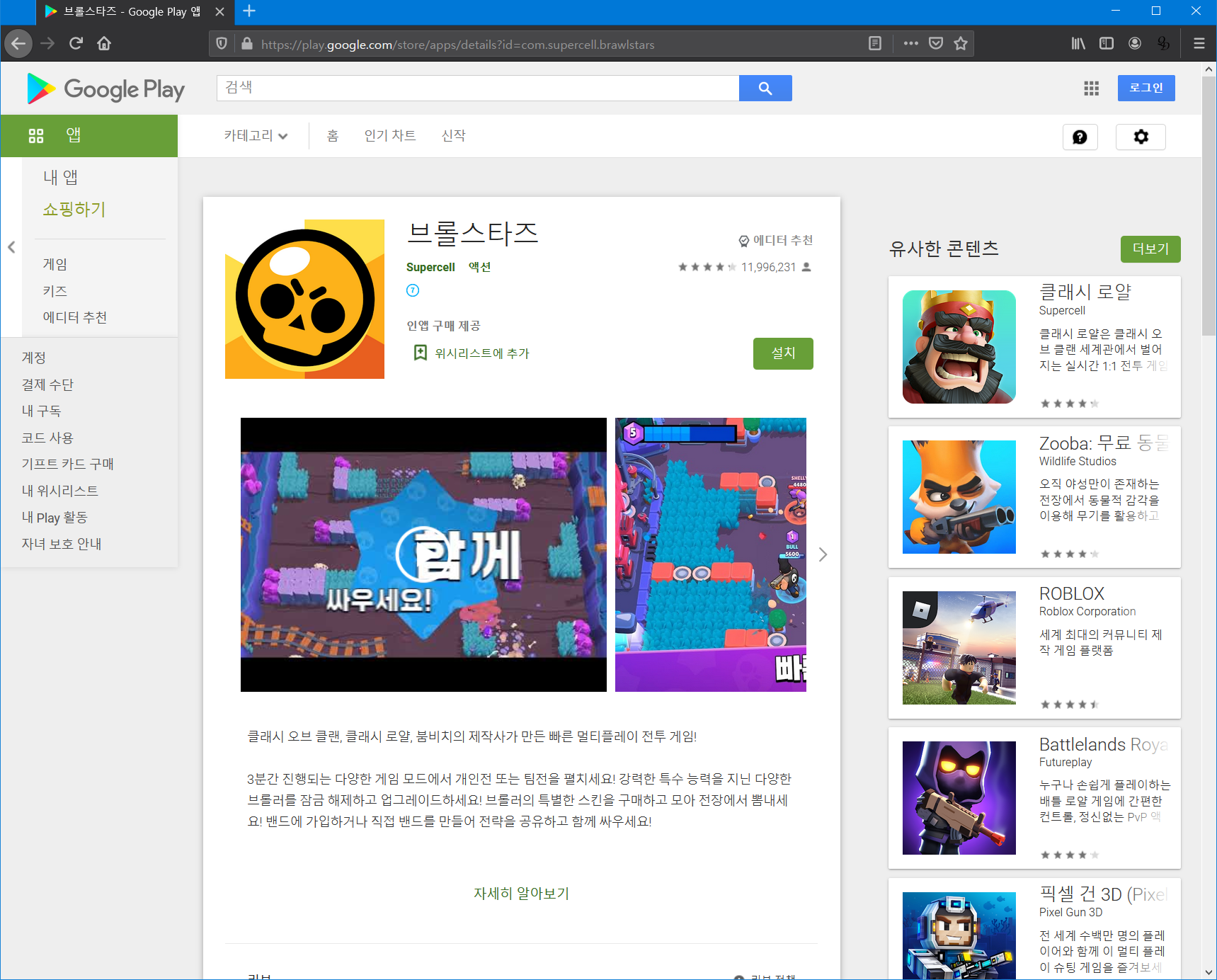Bookmark this page with the star icon
This screenshot has width=1217, height=980.
click(x=961, y=44)
